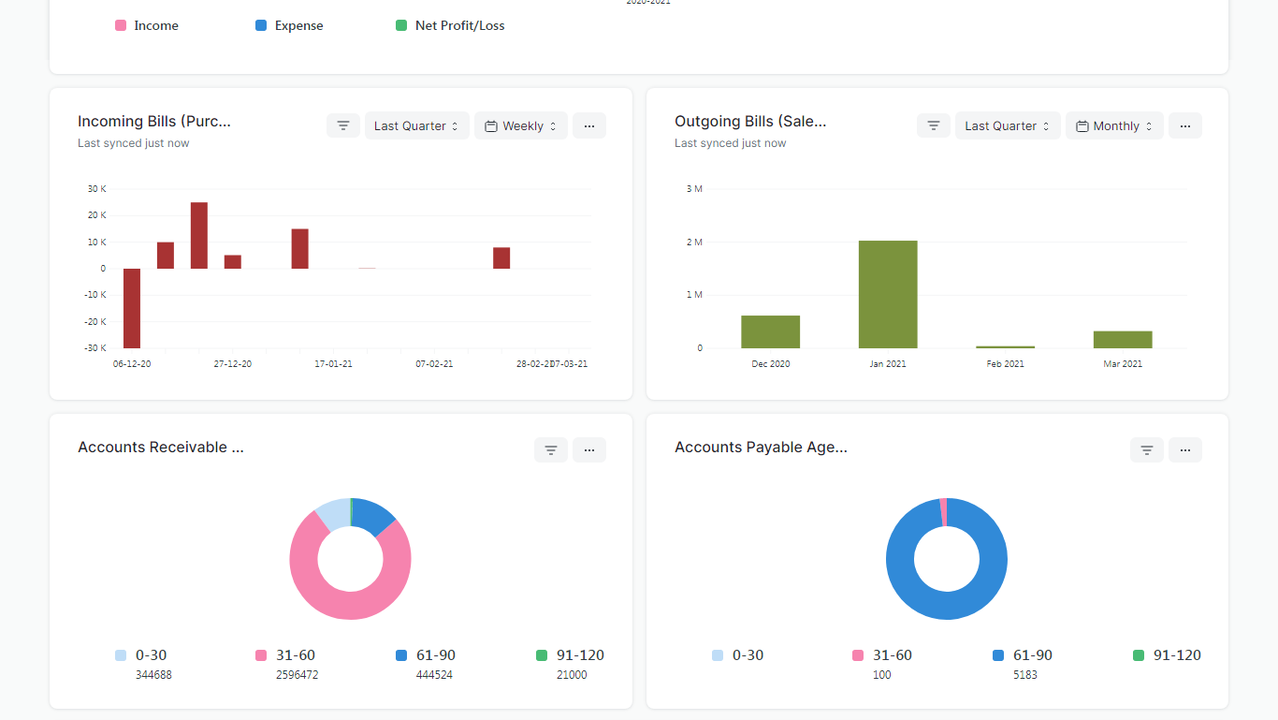This screenshot has height=720, width=1278.
Task: Toggle Net Profit/Loss legend series
Action: (x=450, y=26)
